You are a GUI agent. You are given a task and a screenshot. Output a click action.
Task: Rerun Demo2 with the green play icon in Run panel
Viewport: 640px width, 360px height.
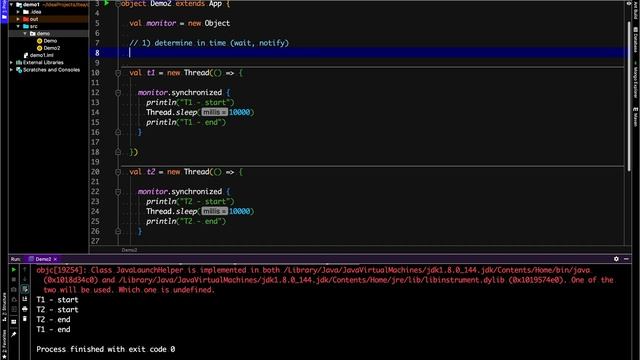14,270
